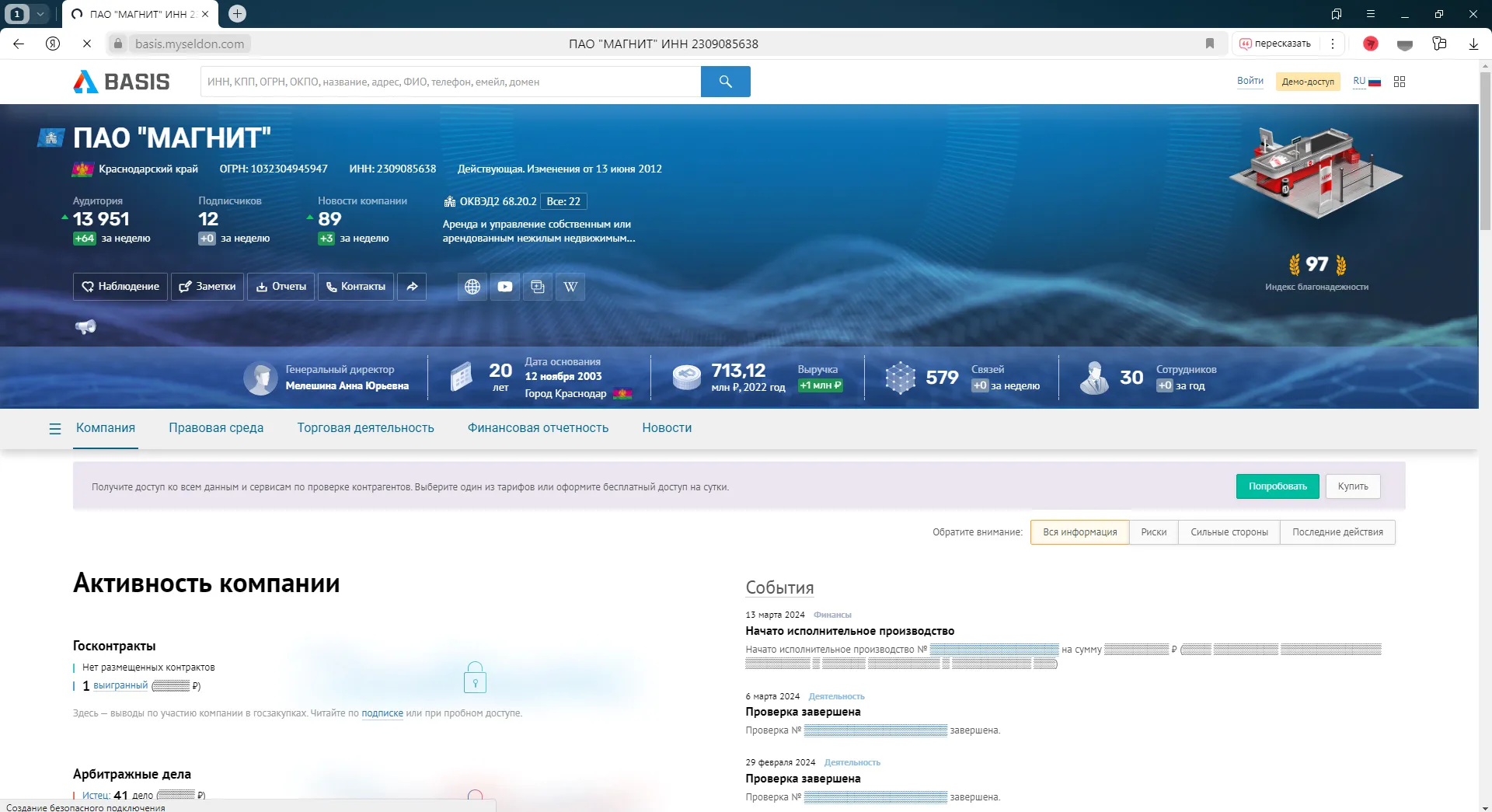Click the пересказать button in the address bar

[x=1274, y=44]
